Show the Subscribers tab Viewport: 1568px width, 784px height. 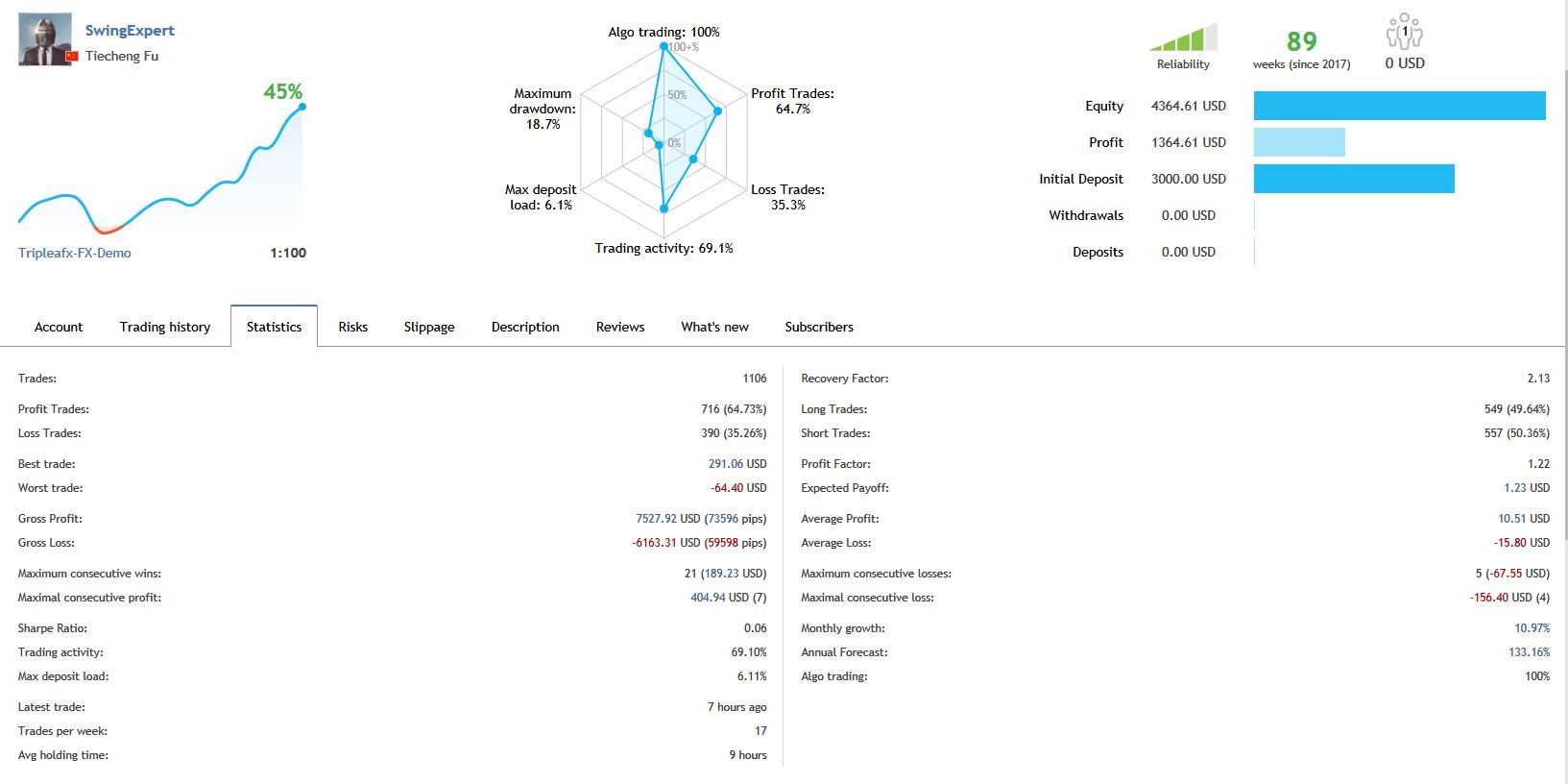click(x=819, y=327)
